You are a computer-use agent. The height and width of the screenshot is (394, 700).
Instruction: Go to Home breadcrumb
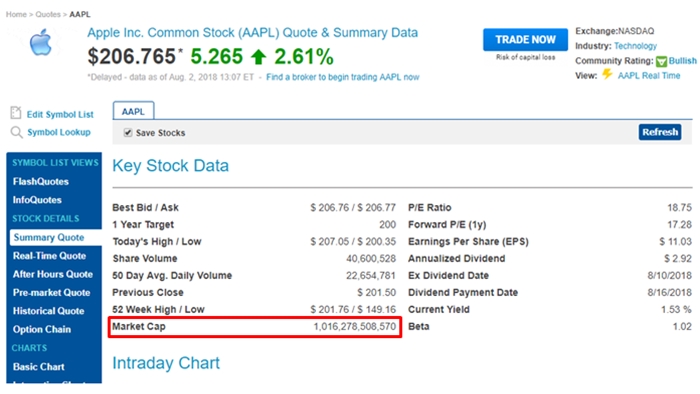tap(16, 14)
